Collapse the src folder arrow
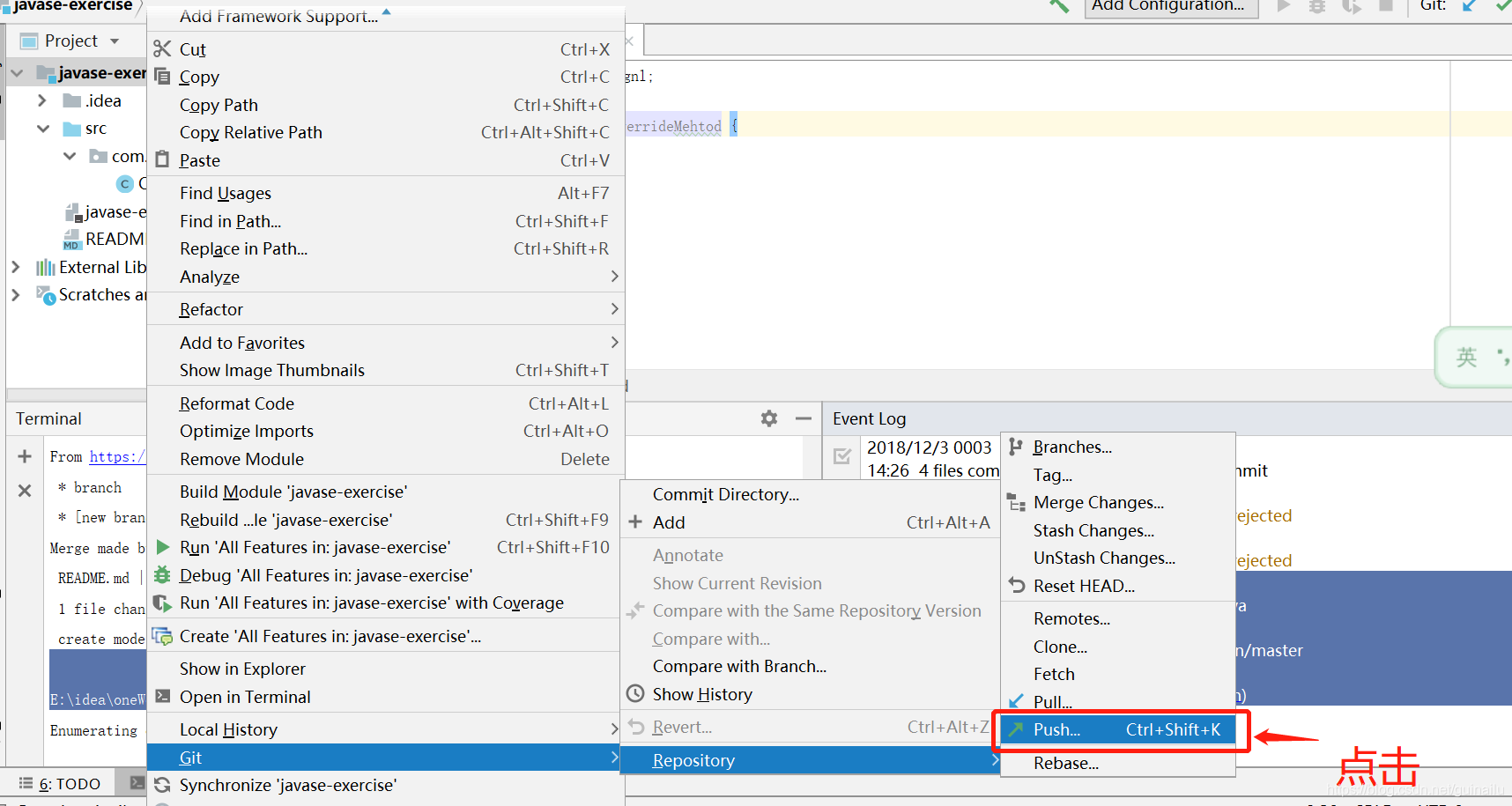This screenshot has width=1512, height=806. pos(43,129)
